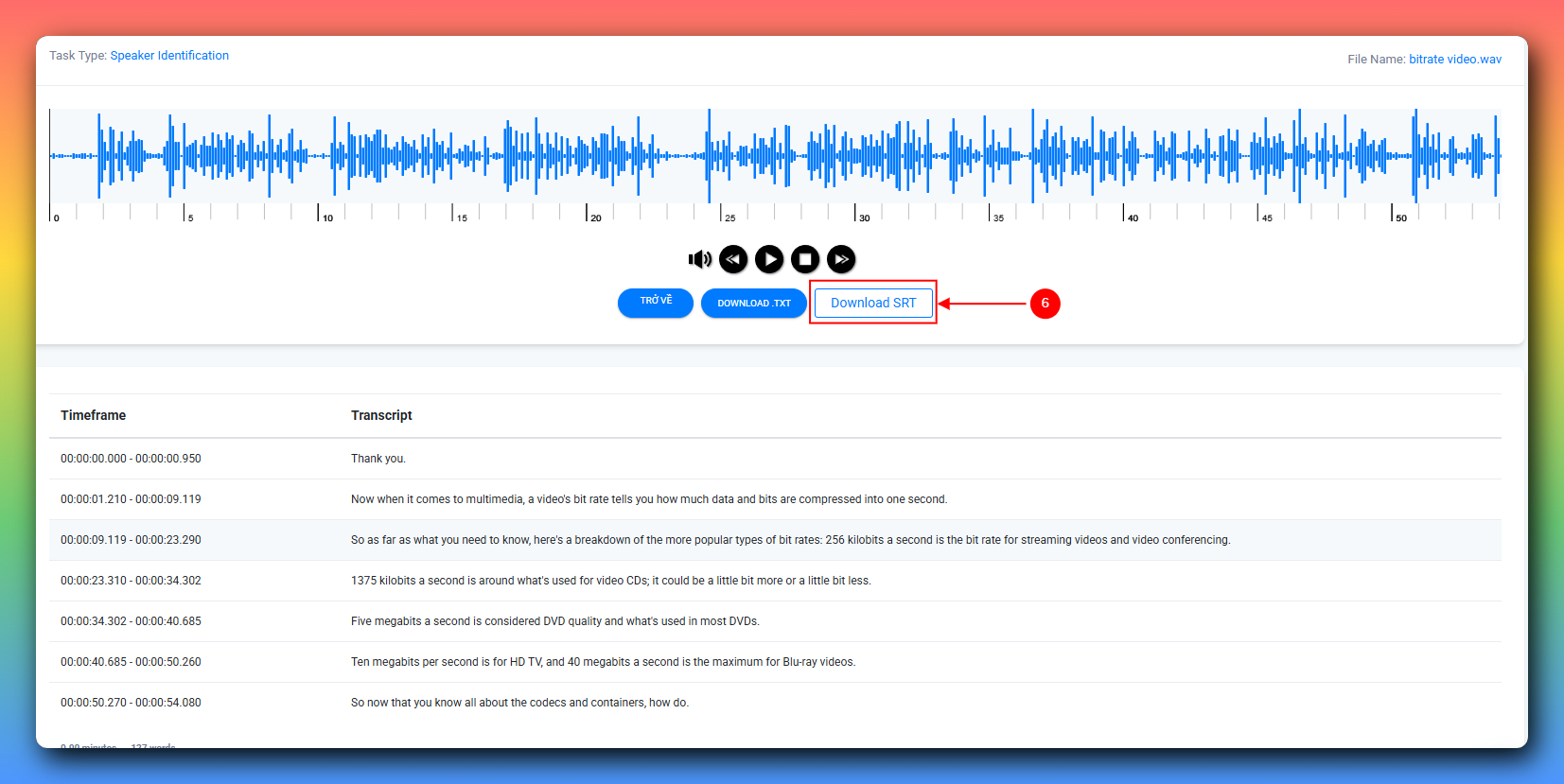Click the DOWNLOAD .TXT button
The height and width of the screenshot is (784, 1564).
754,304
